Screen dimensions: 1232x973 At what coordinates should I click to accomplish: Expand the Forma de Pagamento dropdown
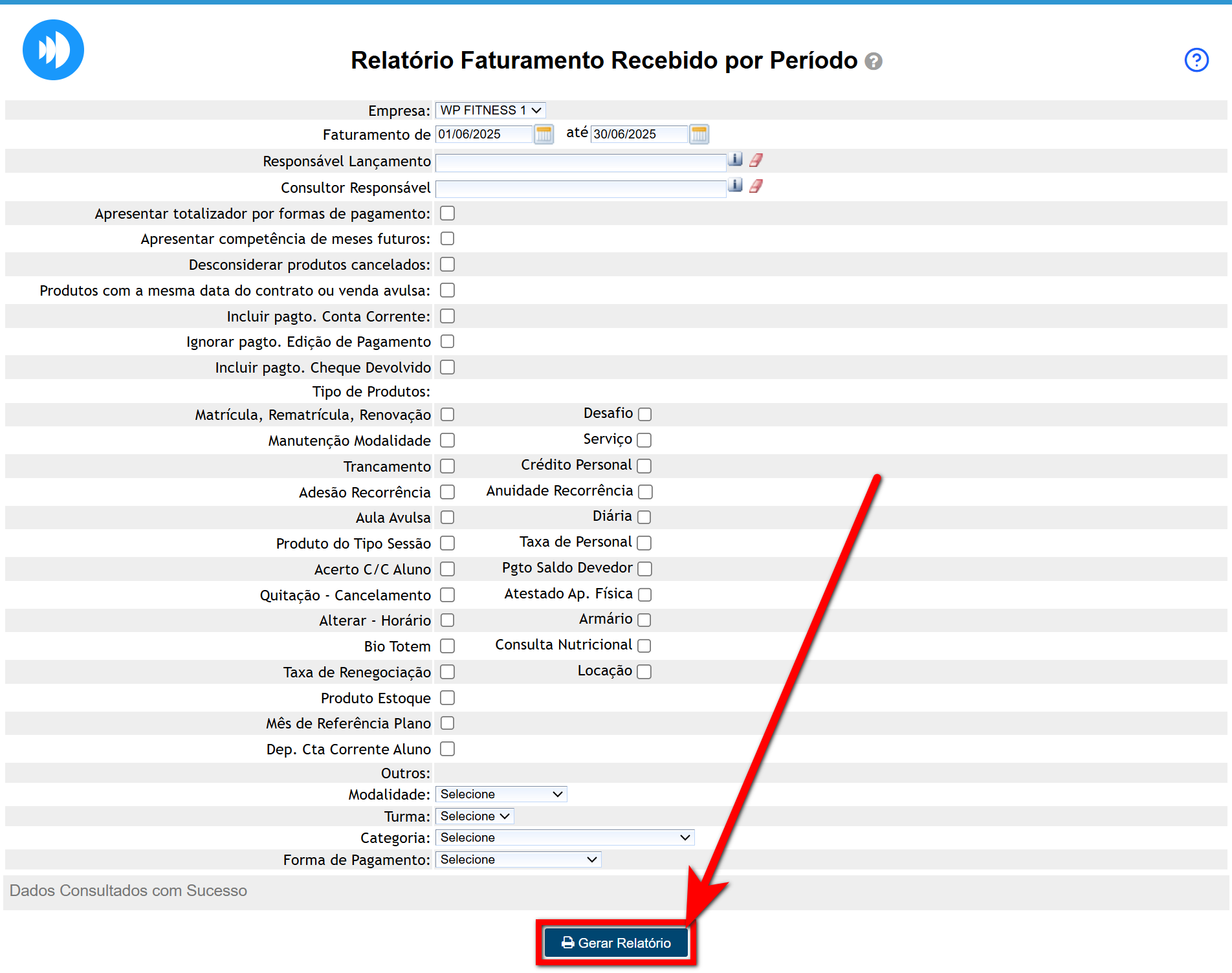pyautogui.click(x=518, y=859)
